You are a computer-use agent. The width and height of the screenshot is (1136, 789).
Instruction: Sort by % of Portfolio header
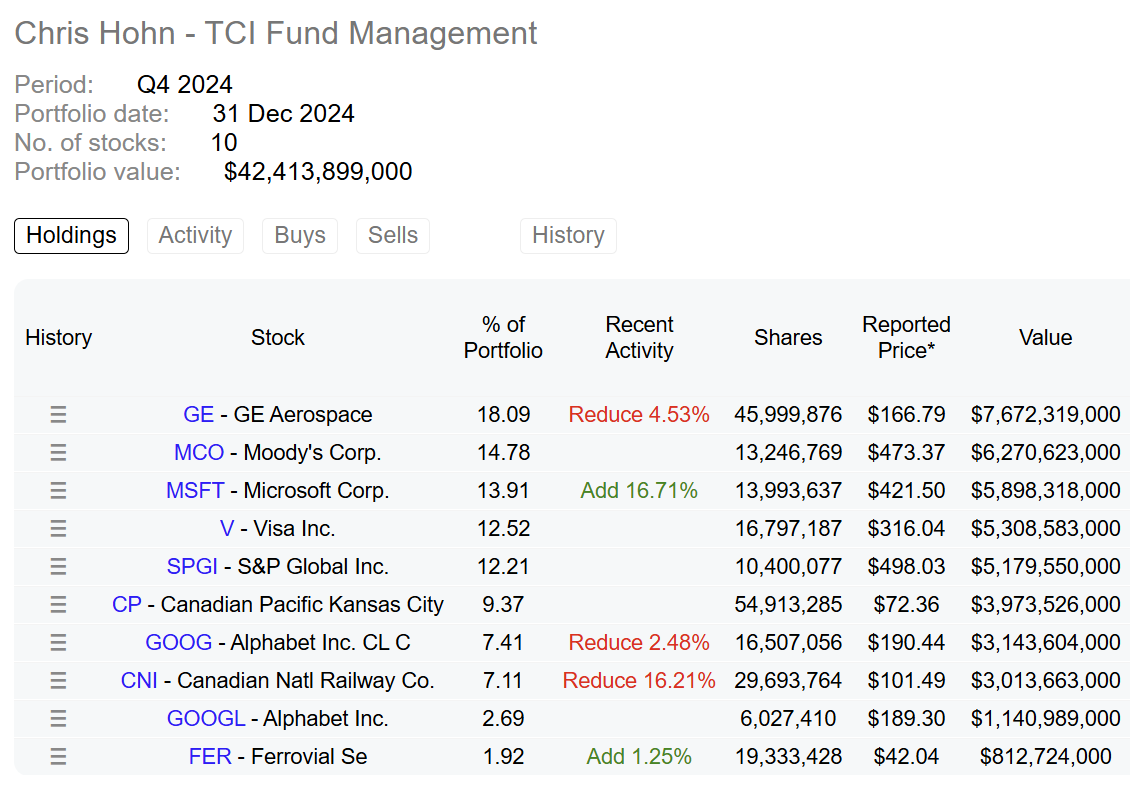[503, 338]
